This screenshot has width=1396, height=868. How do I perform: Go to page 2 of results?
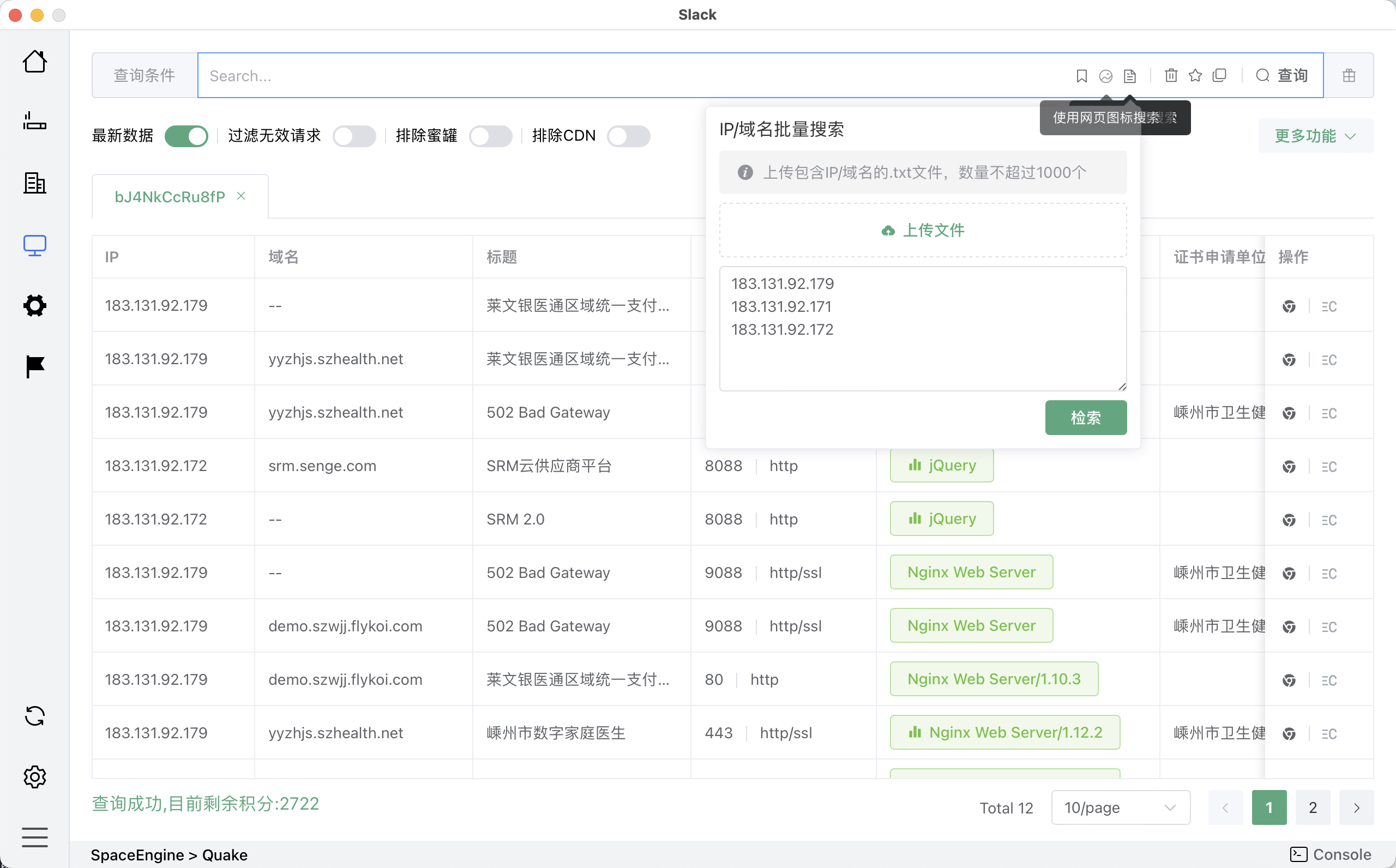point(1312,807)
